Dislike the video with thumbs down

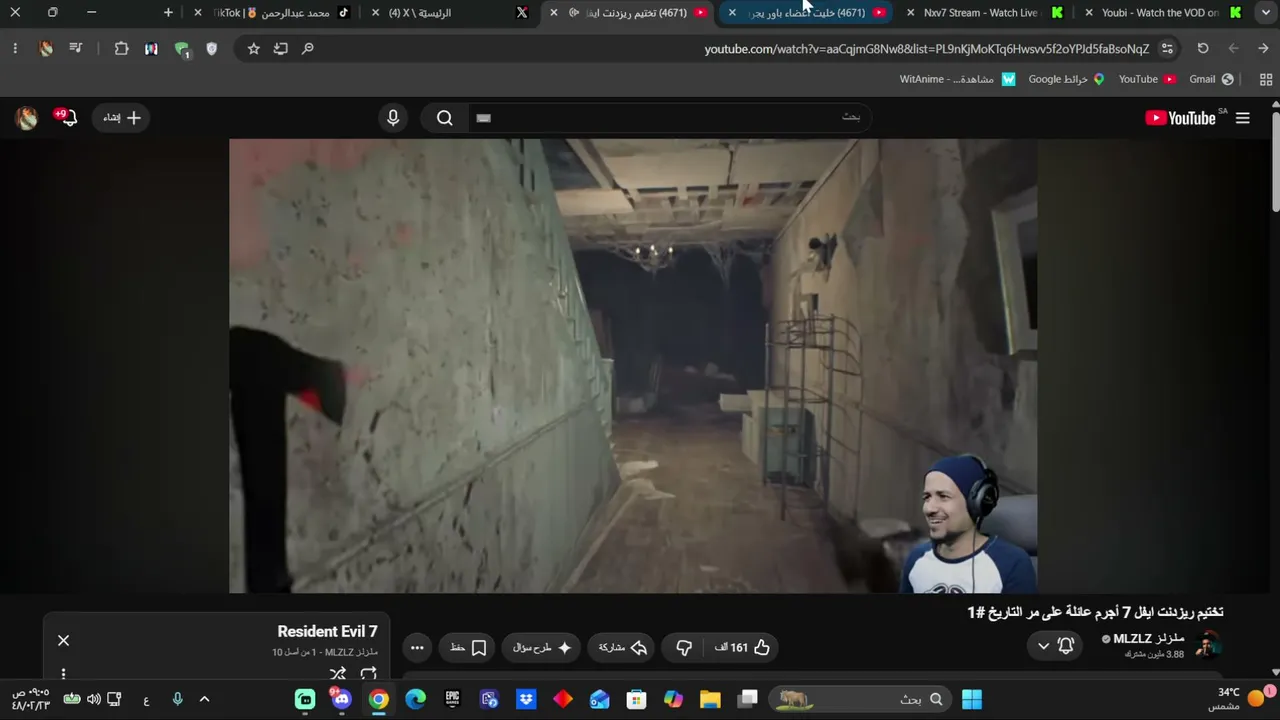tap(684, 648)
